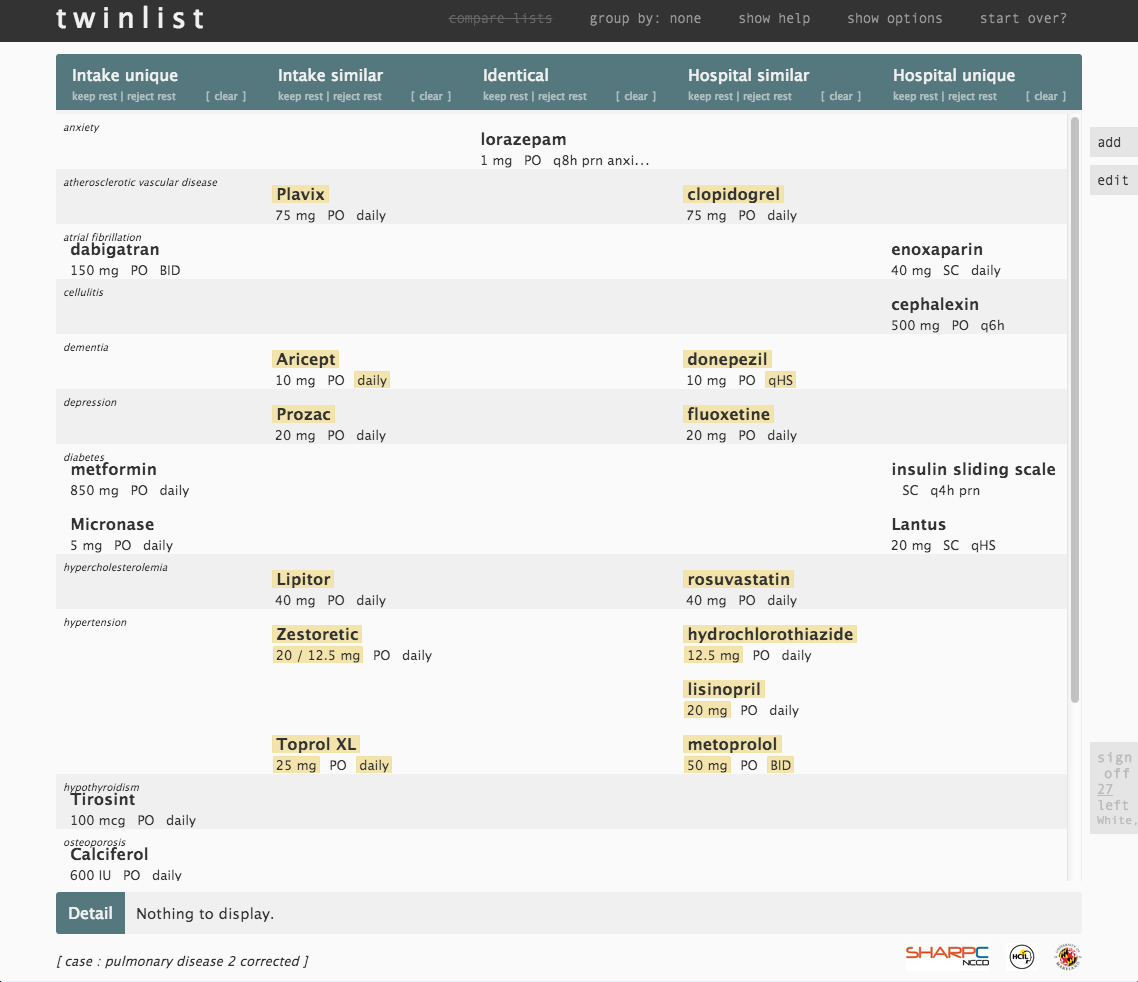
Task: Select the lisinopril medication
Action: pos(724,690)
